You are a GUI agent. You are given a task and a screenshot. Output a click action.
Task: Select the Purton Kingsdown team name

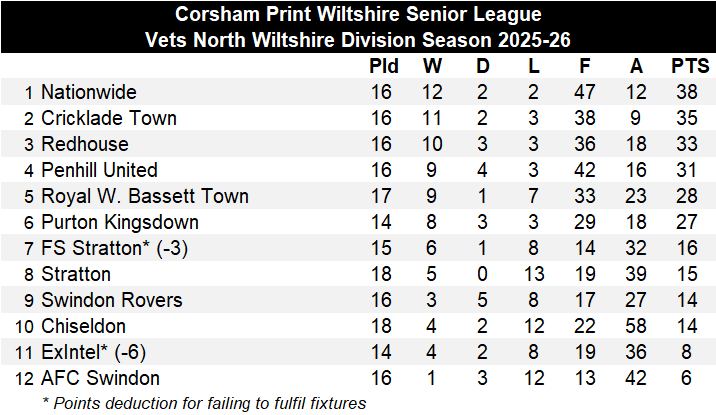point(119,222)
